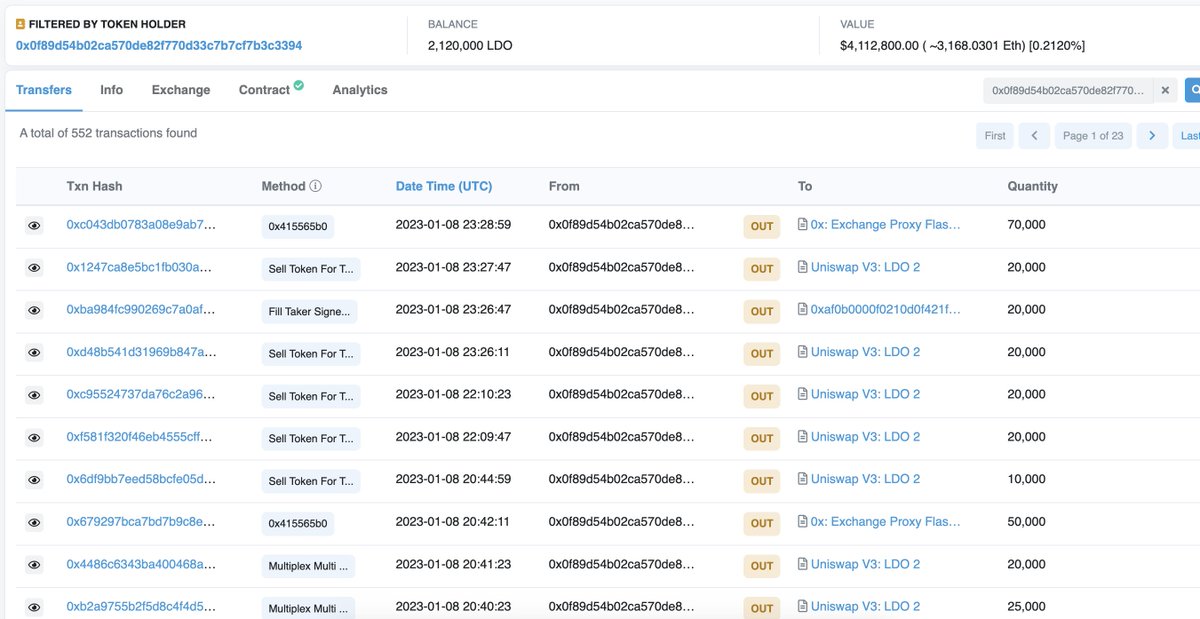
Task: Open details eye icon for 0xd48b541d31969b847a transaction
Action: coord(34,353)
